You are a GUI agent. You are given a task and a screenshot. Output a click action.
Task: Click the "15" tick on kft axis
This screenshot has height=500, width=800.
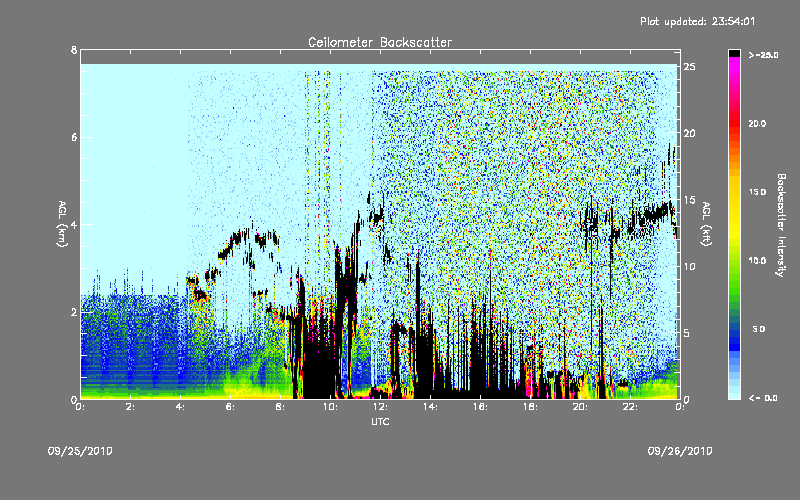click(x=689, y=200)
